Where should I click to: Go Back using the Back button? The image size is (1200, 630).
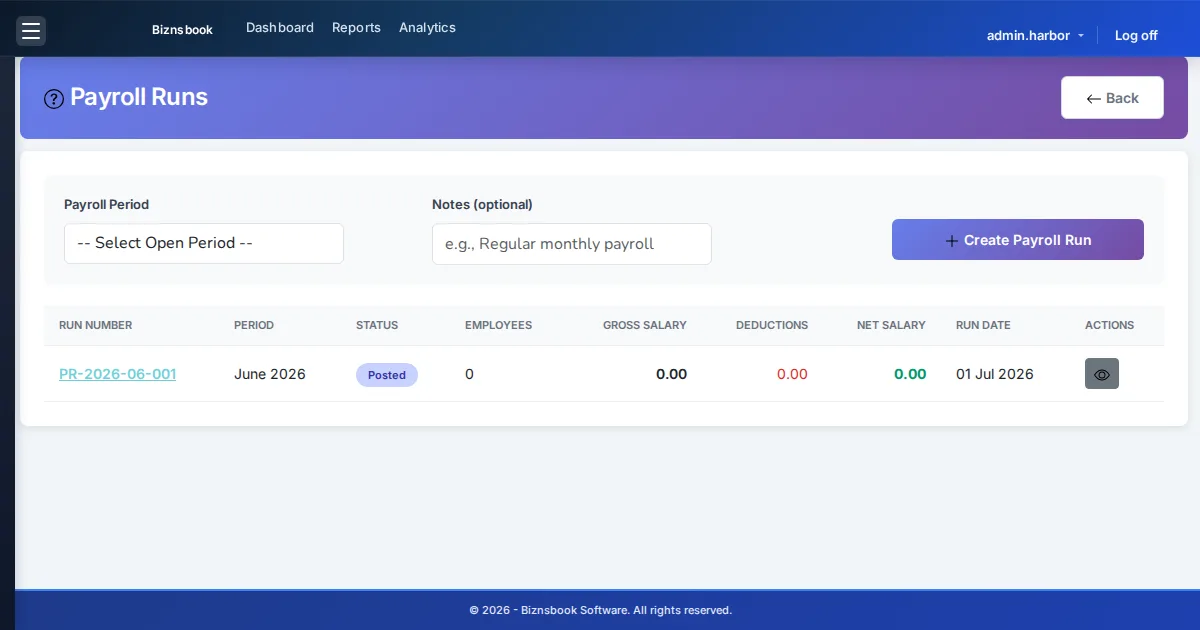click(1112, 98)
